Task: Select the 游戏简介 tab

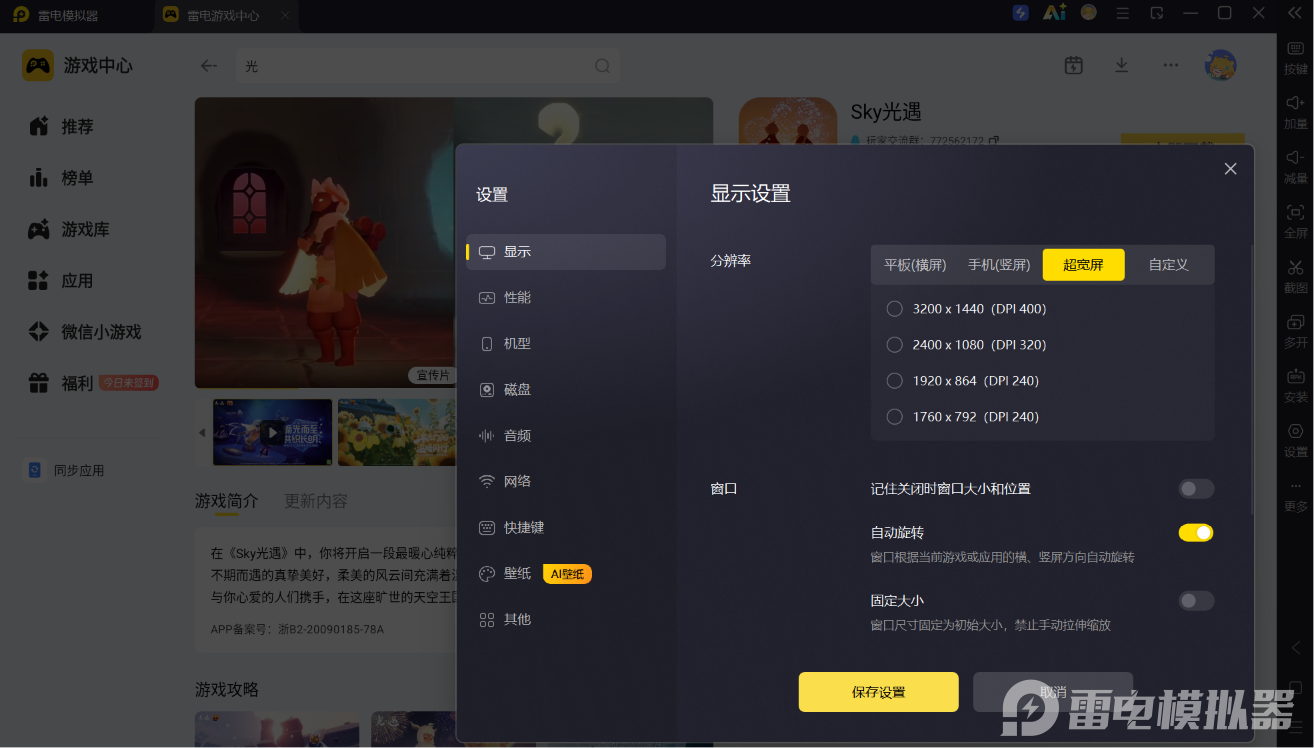Action: (x=226, y=501)
